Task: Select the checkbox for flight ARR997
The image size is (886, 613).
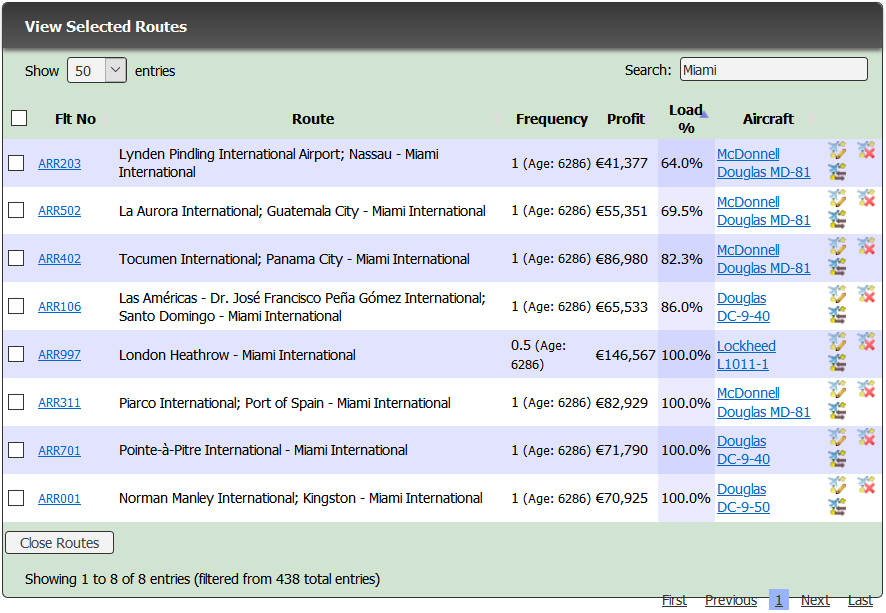Action: (x=16, y=354)
